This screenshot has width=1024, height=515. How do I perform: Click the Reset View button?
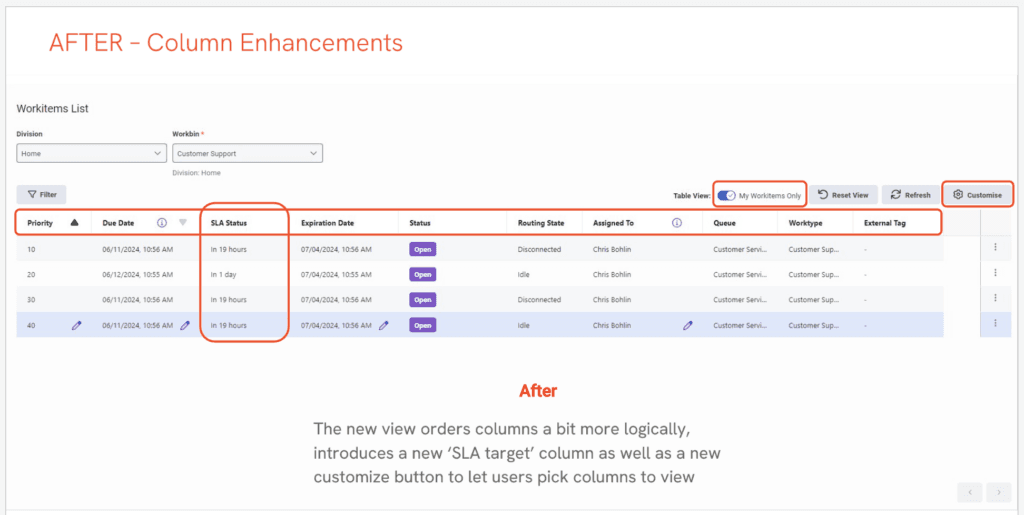[843, 195]
